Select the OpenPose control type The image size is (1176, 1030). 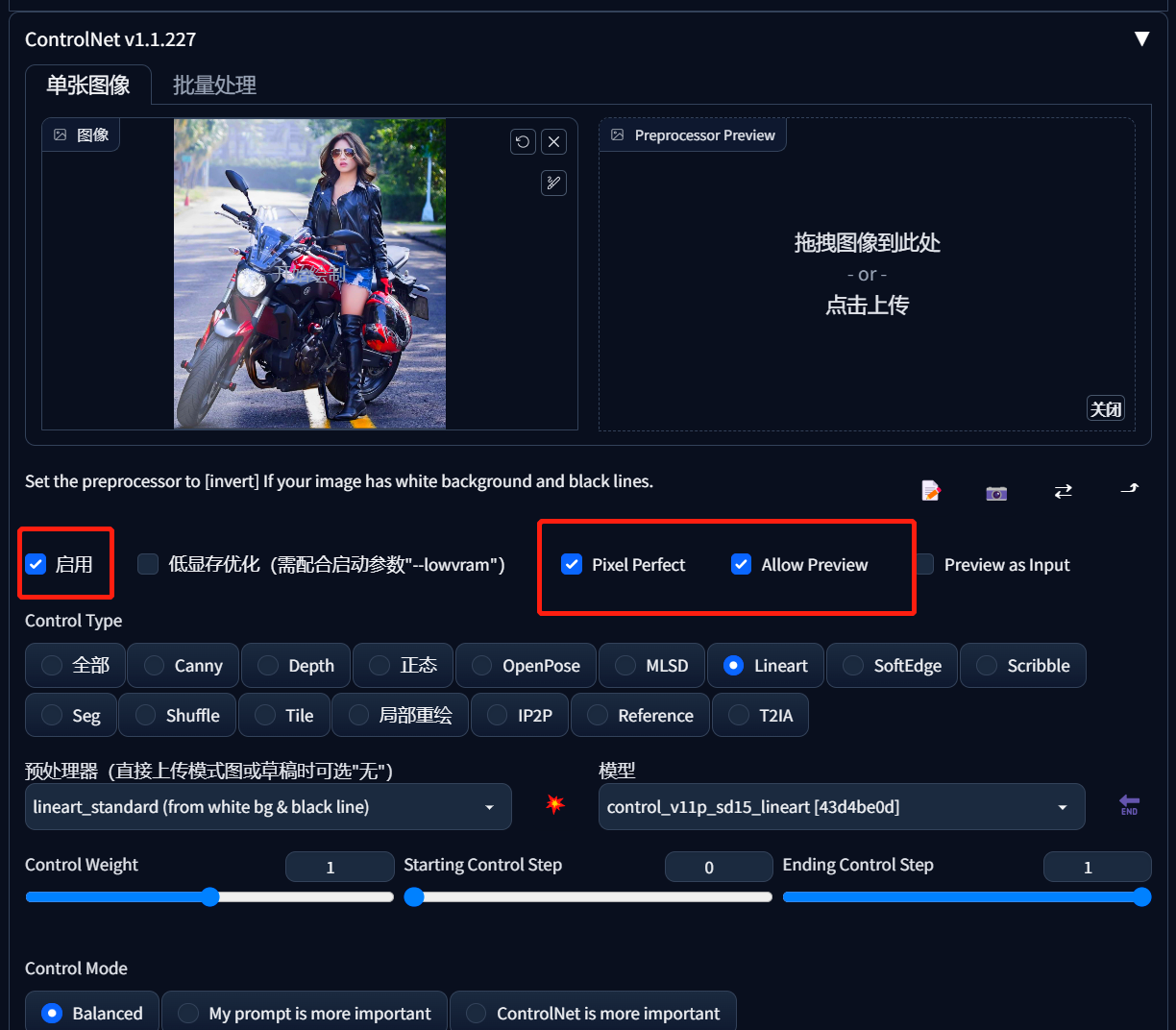(526, 666)
